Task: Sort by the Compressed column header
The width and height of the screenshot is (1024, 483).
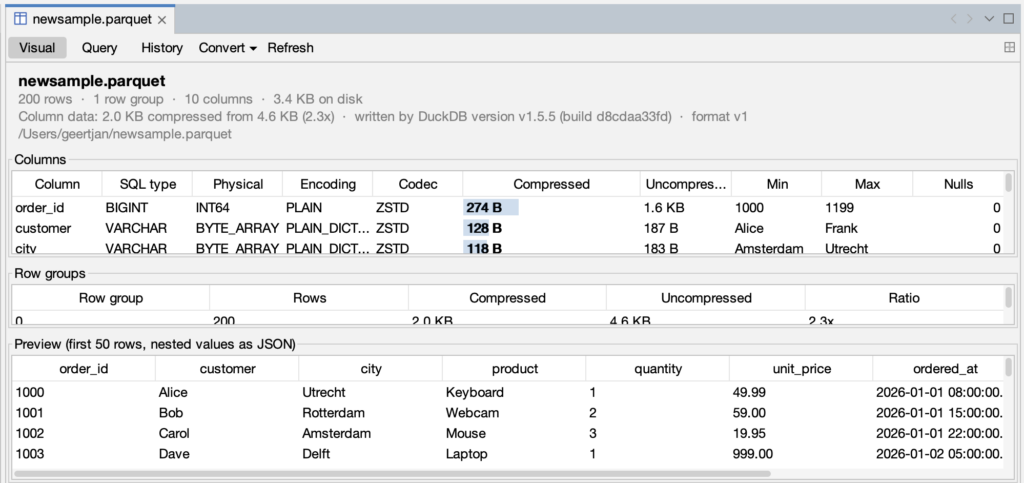Action: coord(551,184)
